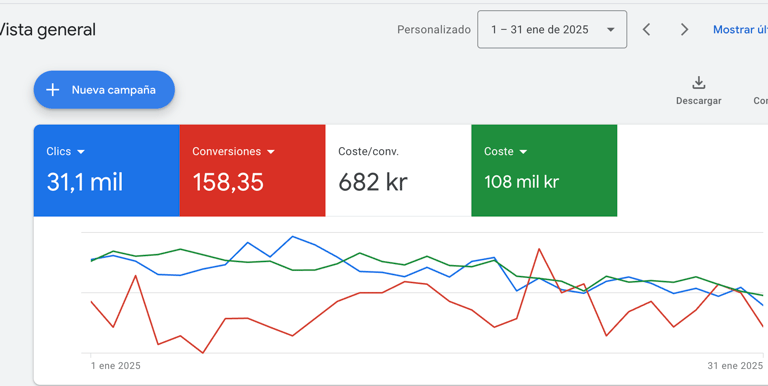Click the Personalizado label

click(x=433, y=29)
